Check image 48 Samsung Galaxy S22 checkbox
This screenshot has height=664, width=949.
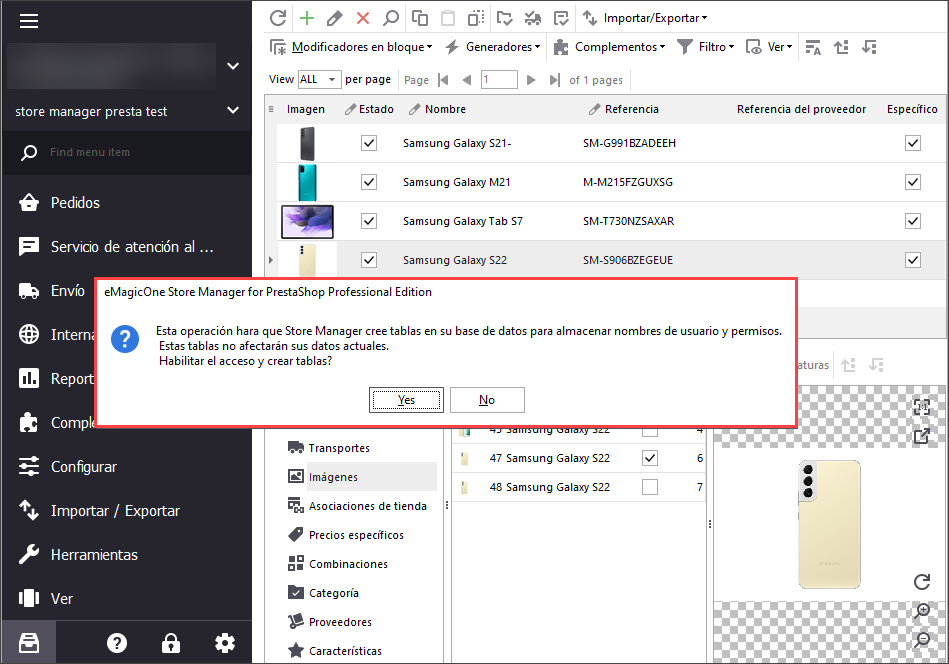(x=650, y=487)
